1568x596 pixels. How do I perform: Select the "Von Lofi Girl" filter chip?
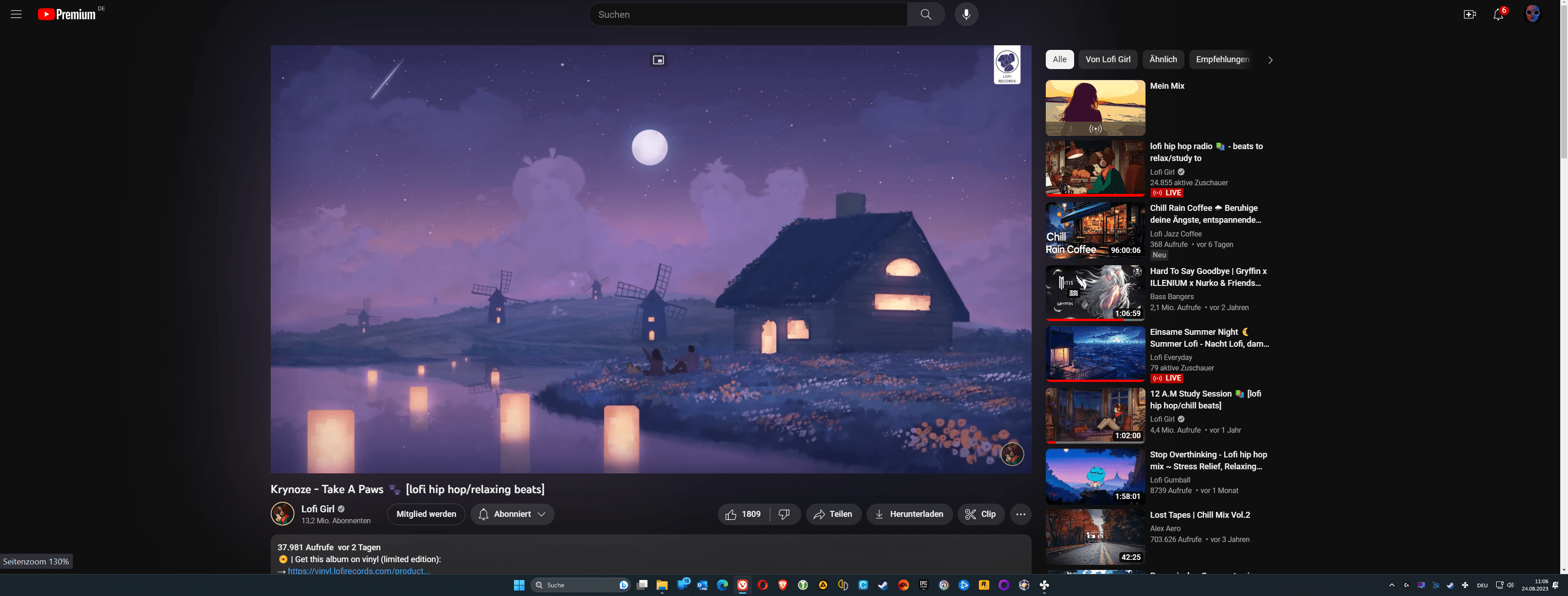pyautogui.click(x=1107, y=59)
